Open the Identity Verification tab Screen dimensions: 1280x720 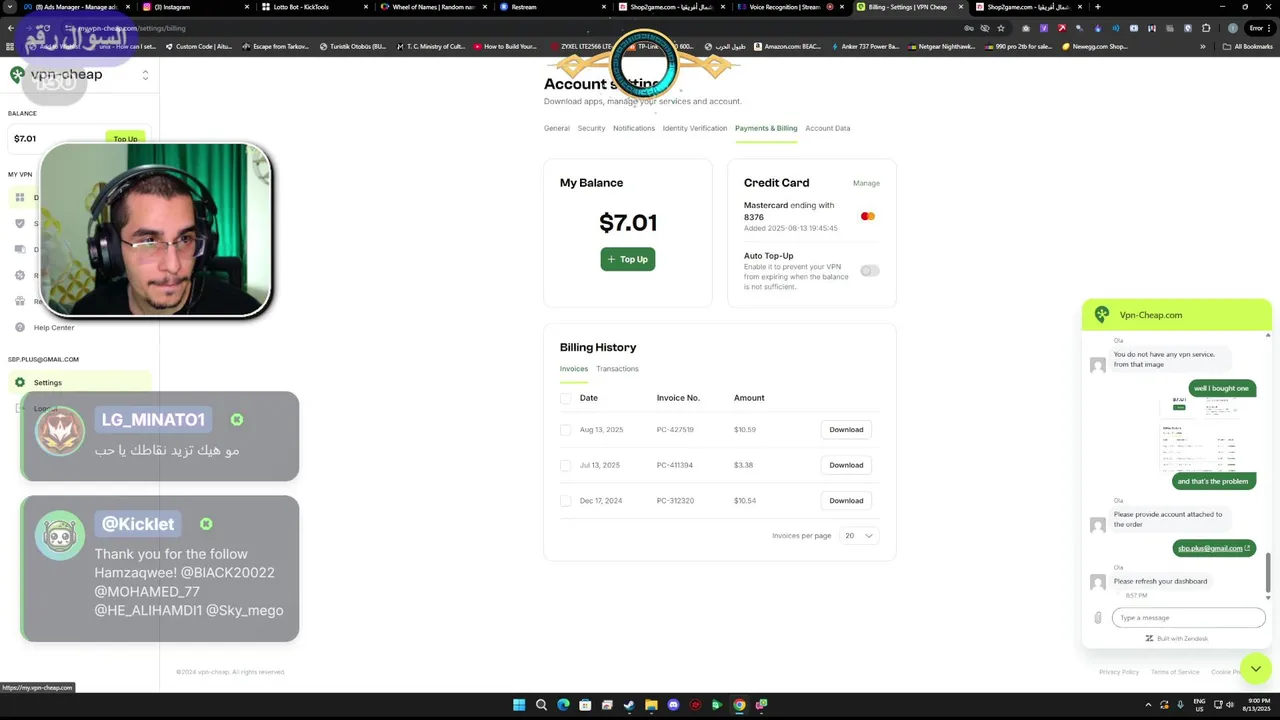[x=695, y=128]
